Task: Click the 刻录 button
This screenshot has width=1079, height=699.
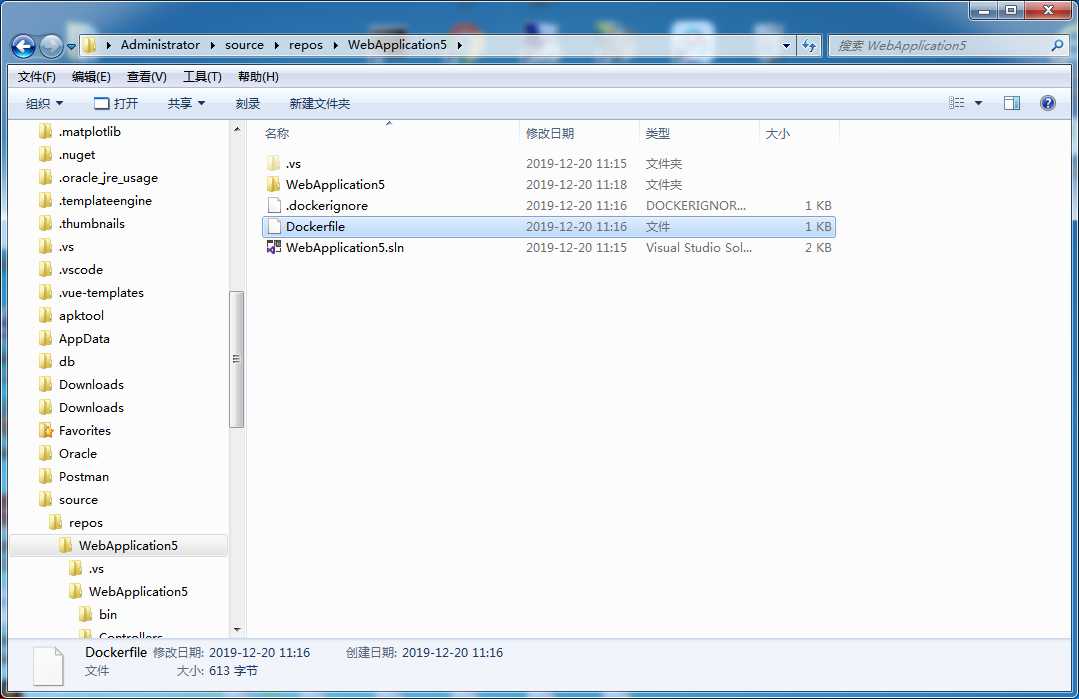Action: tap(248, 103)
